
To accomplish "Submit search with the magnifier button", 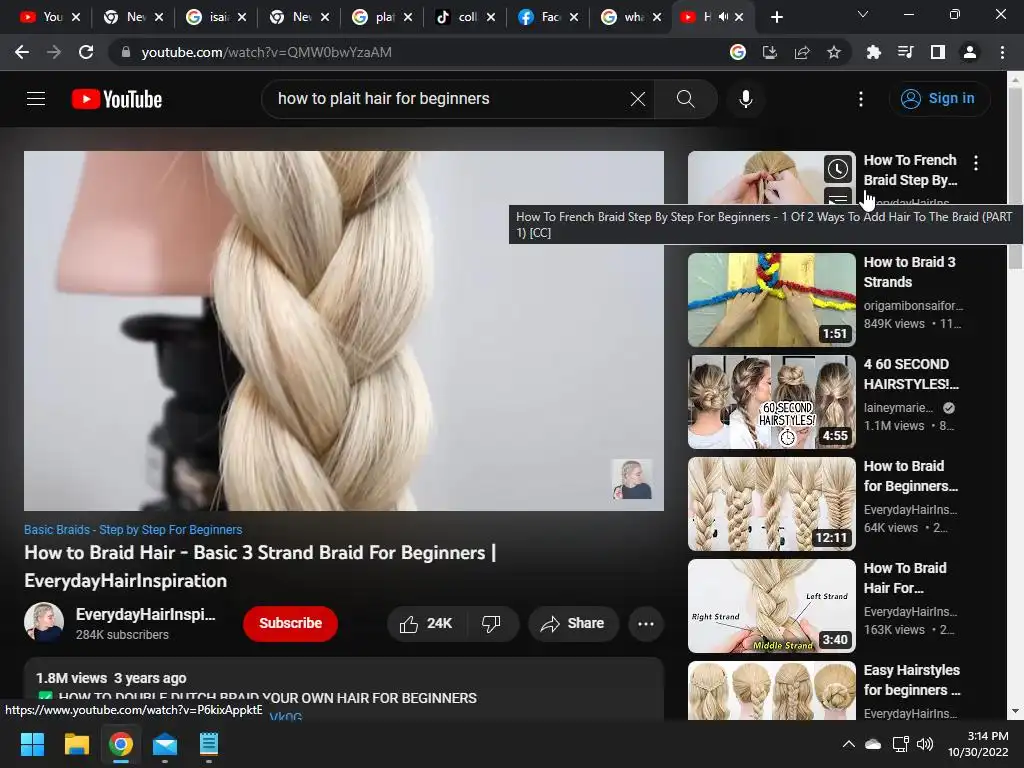I will 685,99.
